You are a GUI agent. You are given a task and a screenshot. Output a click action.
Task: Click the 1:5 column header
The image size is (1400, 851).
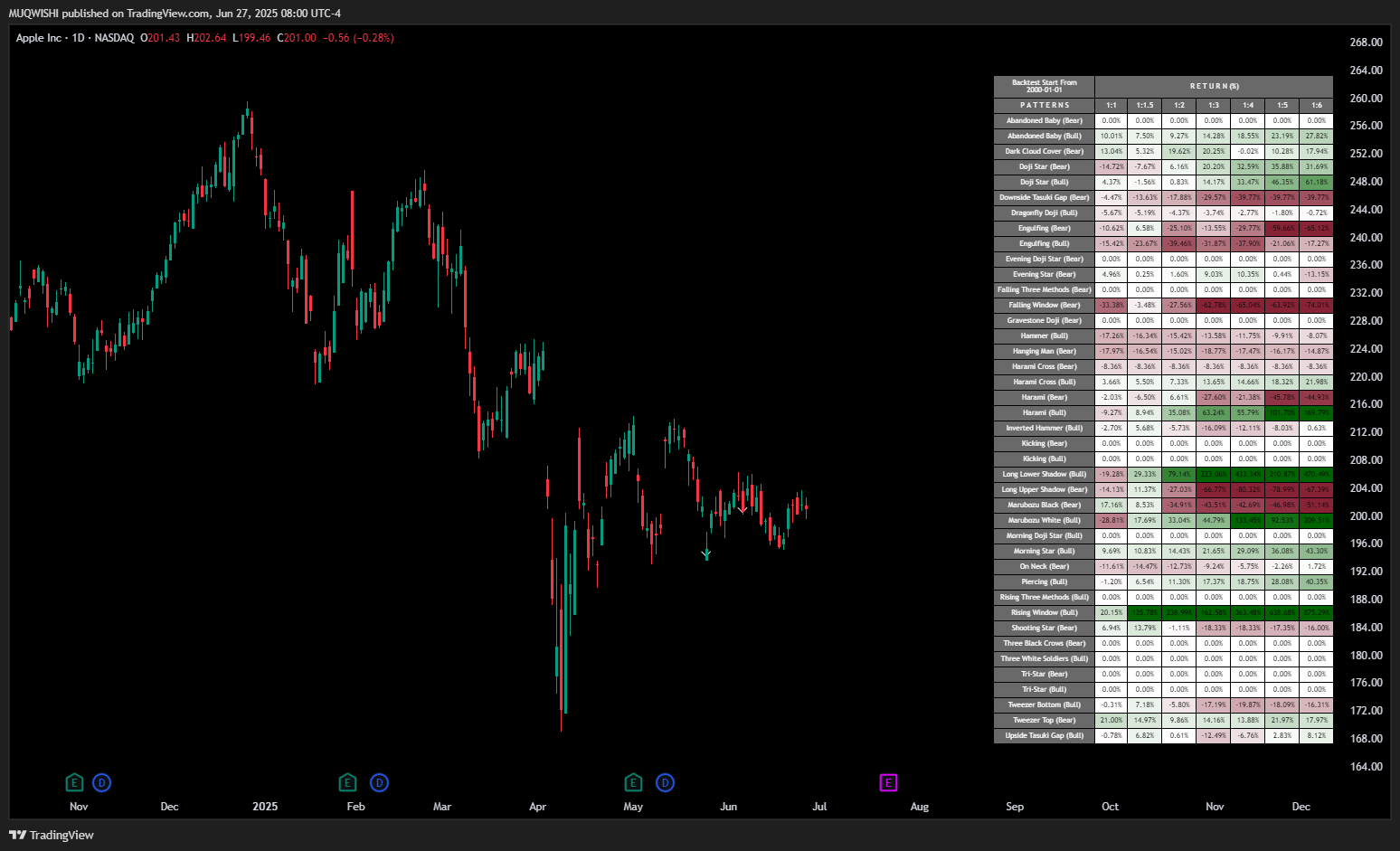click(x=1282, y=106)
